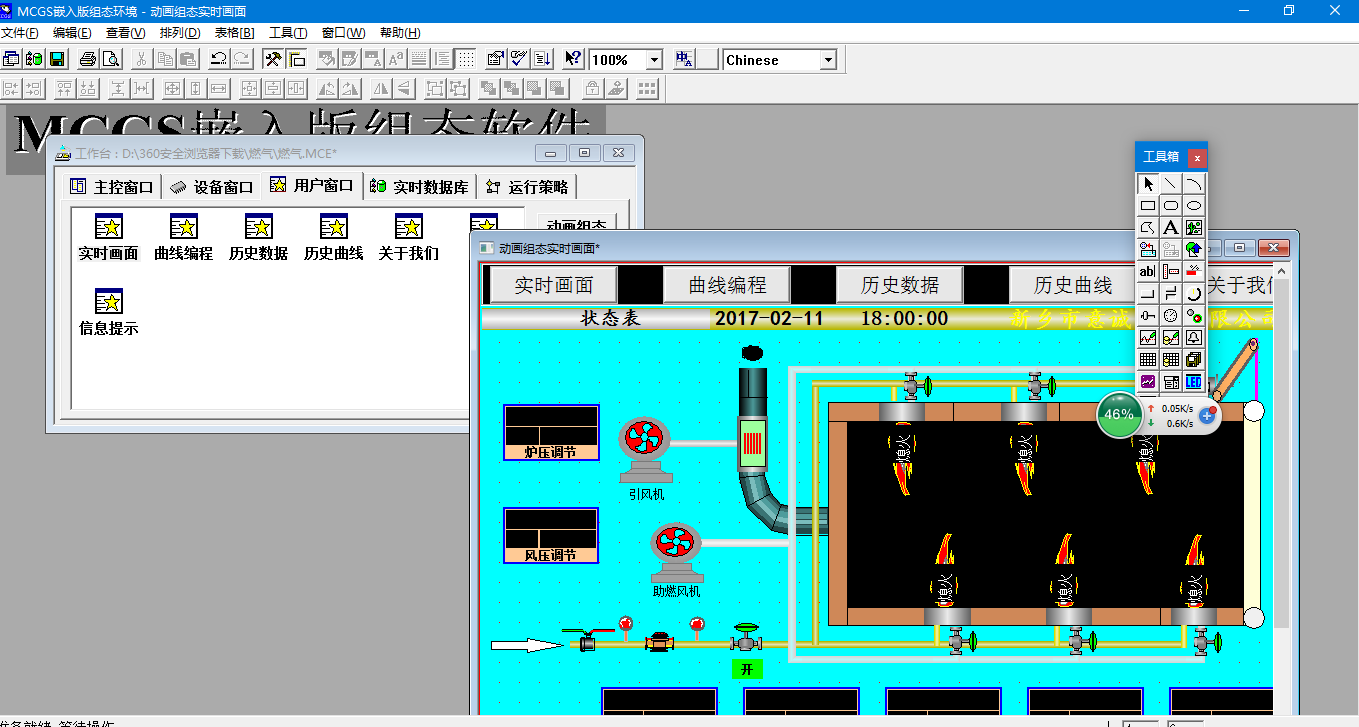Switch to the 实时数据库 tab
Viewport: 1359px width, 727px height.
pos(420,187)
